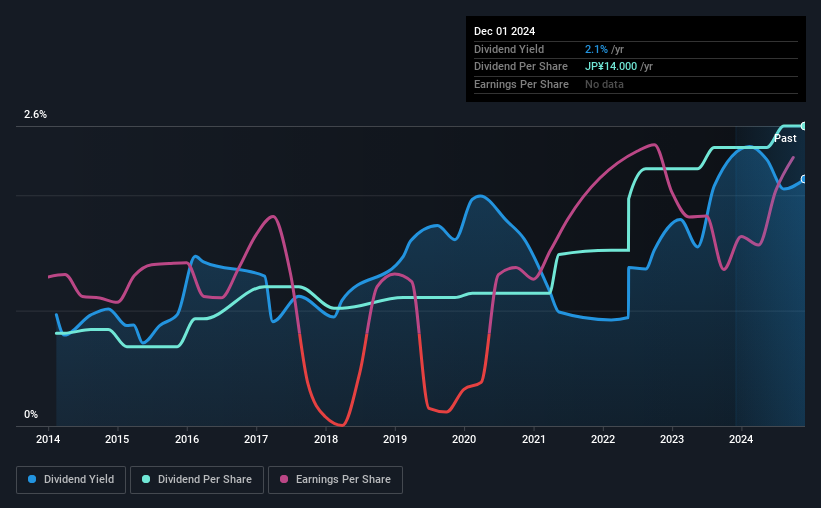This screenshot has width=821, height=508.
Task: Select the 2024 x-axis label
Action: (x=741, y=439)
